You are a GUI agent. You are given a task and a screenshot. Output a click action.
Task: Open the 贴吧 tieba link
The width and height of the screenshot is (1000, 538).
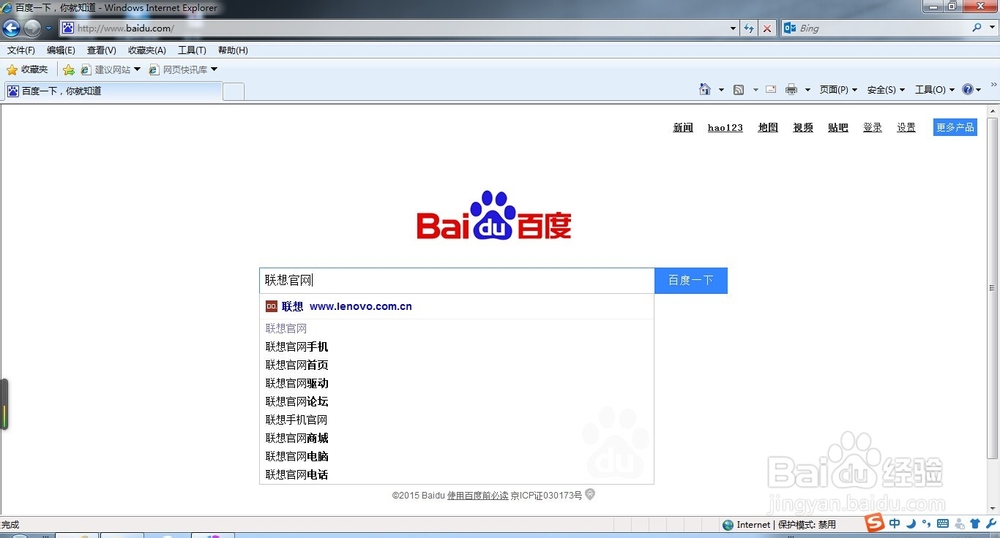(838, 127)
